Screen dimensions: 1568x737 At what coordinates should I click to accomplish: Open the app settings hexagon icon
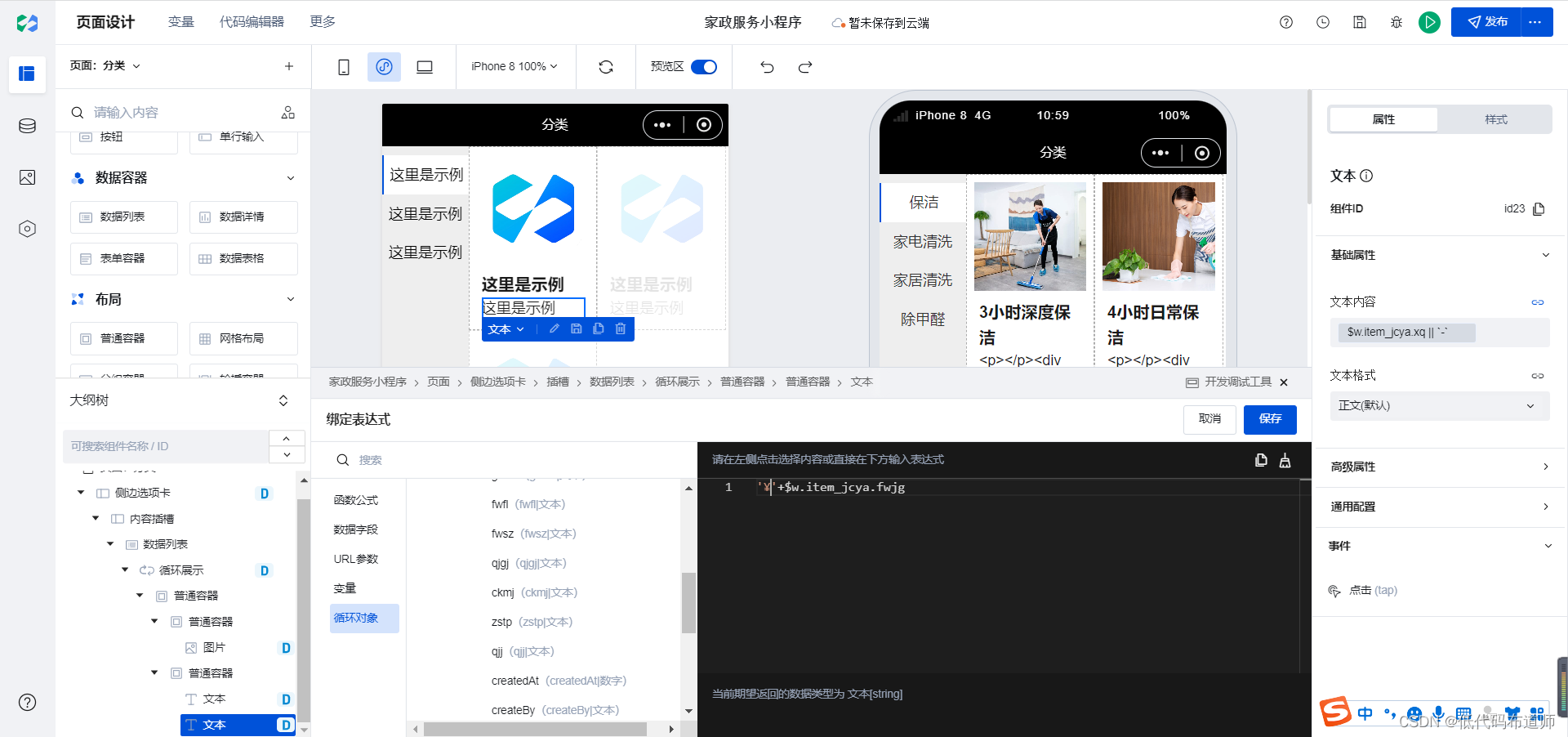[27, 229]
